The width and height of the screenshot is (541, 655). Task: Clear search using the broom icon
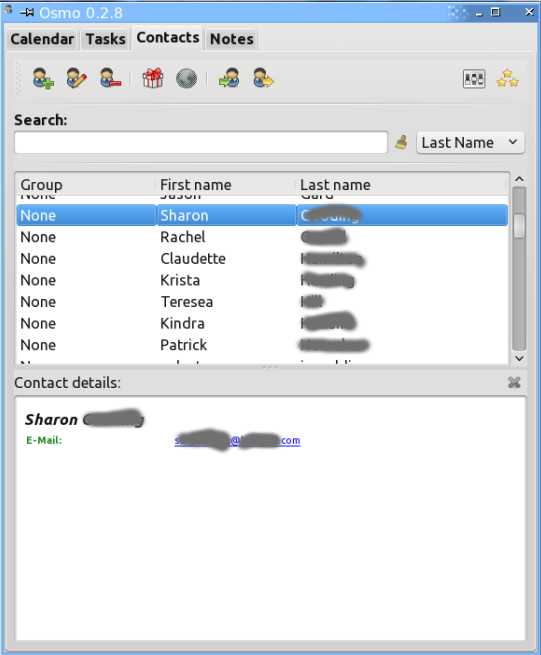[401, 142]
